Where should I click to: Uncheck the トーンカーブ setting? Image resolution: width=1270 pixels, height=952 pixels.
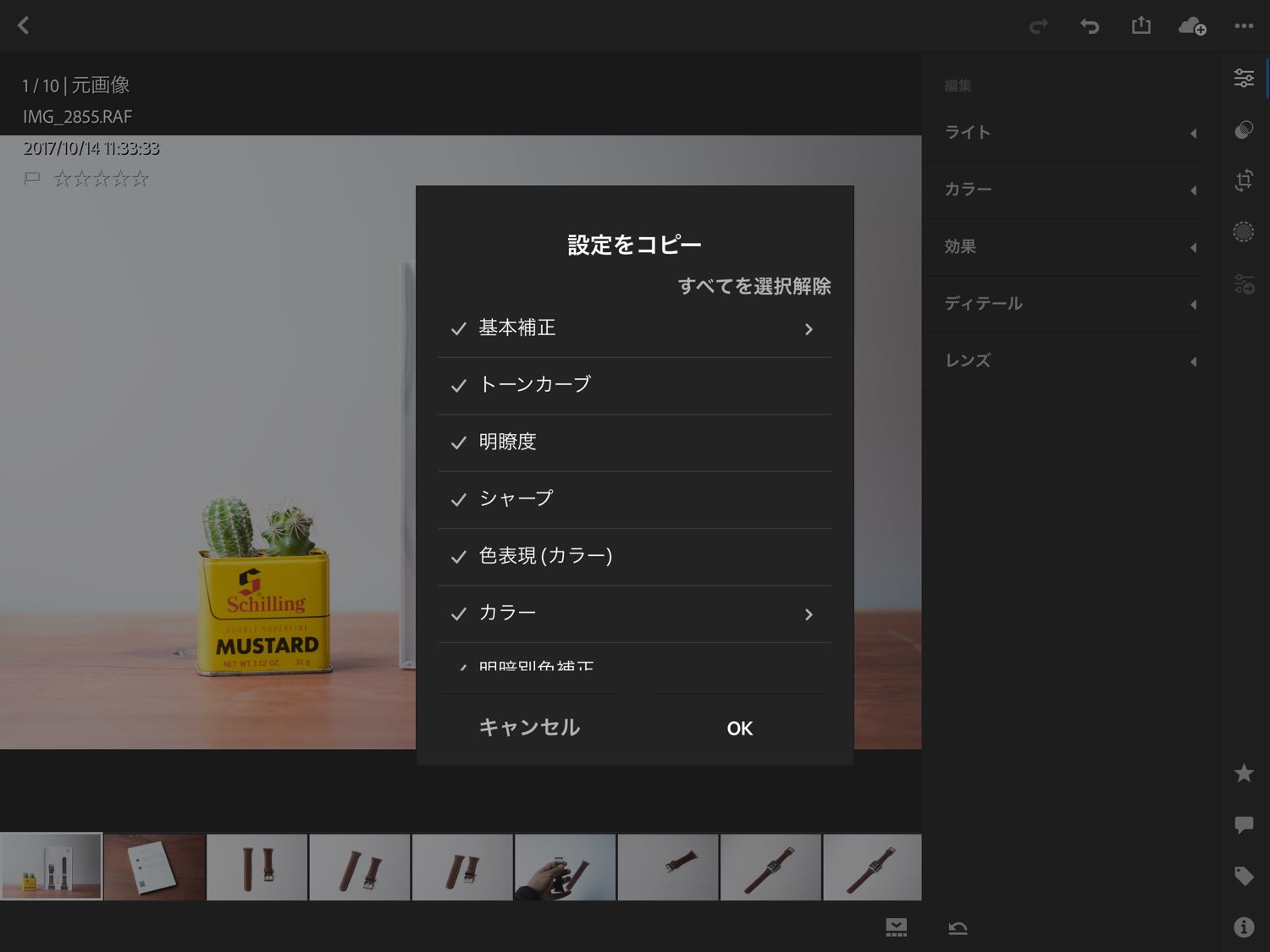(459, 386)
